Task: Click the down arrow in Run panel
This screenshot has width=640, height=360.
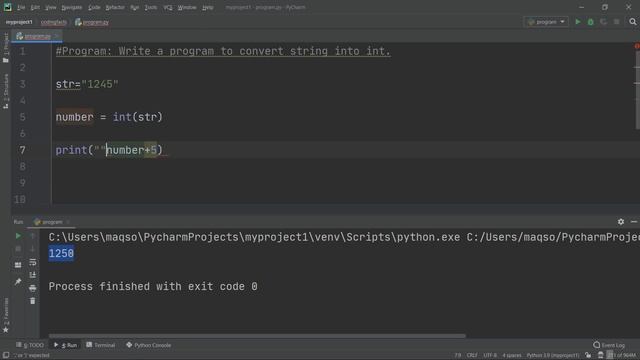Action: click(x=33, y=249)
